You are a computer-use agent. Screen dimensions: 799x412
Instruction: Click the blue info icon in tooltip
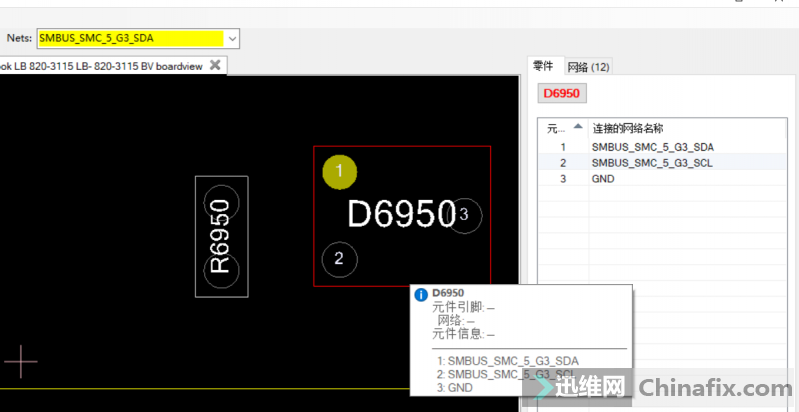click(421, 294)
